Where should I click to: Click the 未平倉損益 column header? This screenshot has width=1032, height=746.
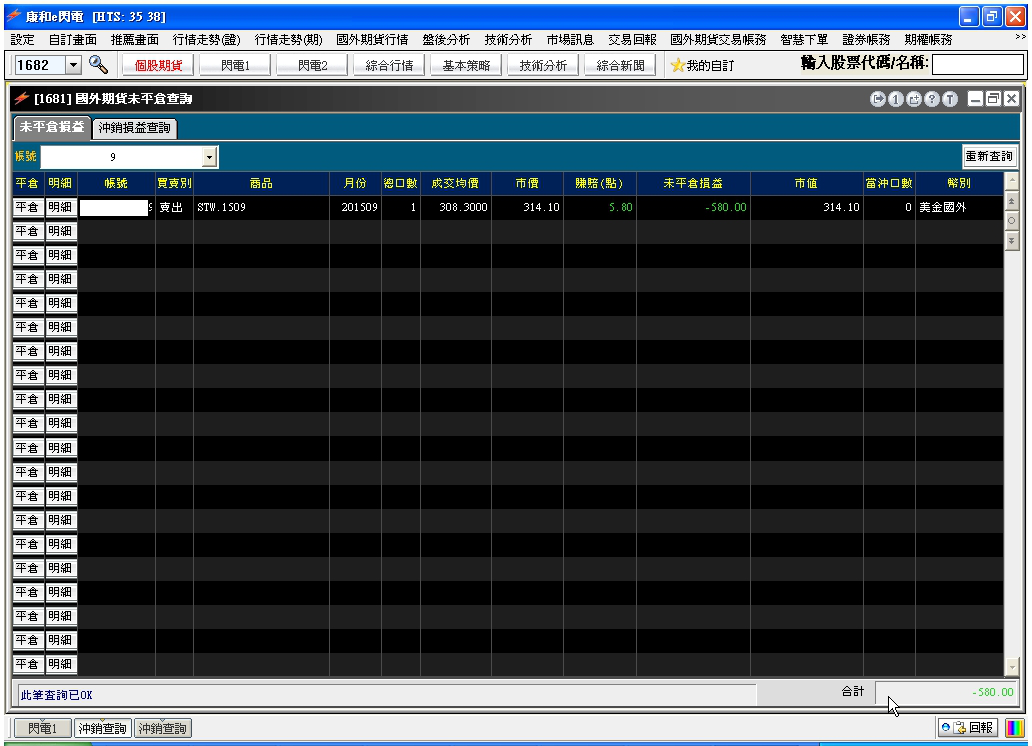click(x=693, y=184)
